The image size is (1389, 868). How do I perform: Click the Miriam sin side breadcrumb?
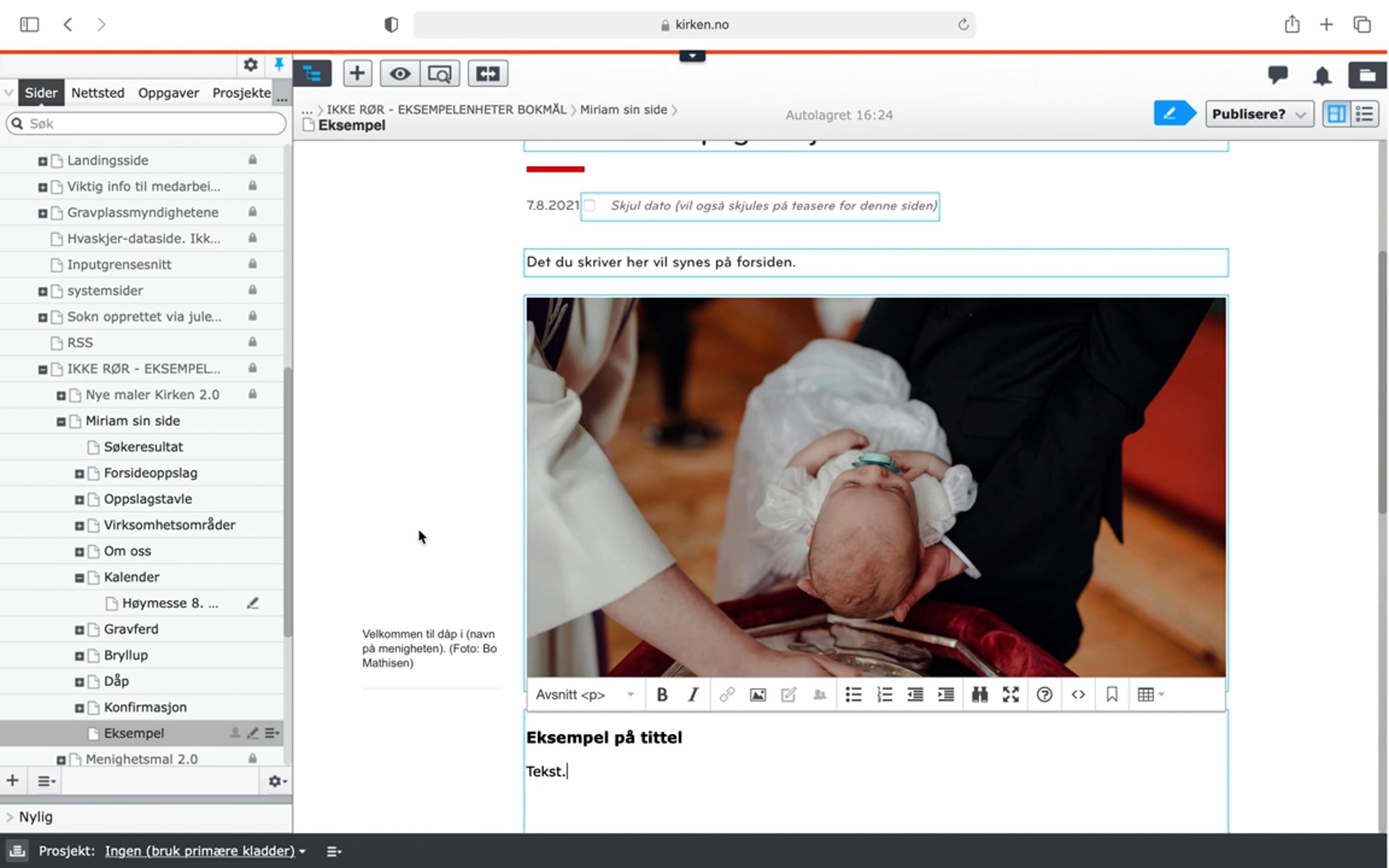pos(623,109)
